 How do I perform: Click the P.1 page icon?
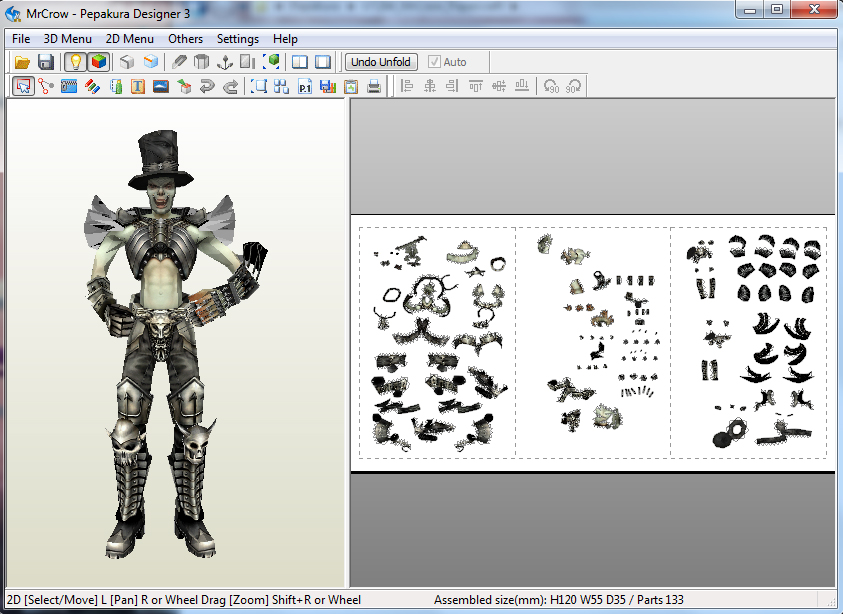click(x=305, y=87)
